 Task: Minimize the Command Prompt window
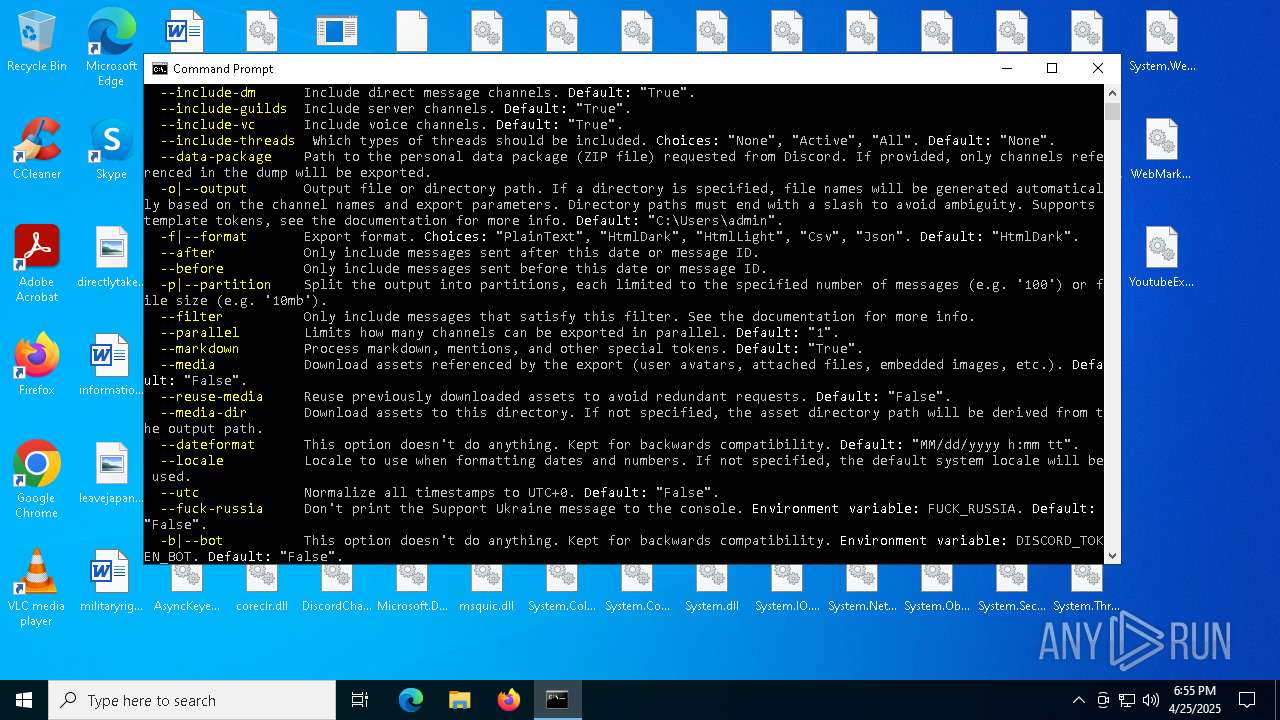pos(1006,69)
